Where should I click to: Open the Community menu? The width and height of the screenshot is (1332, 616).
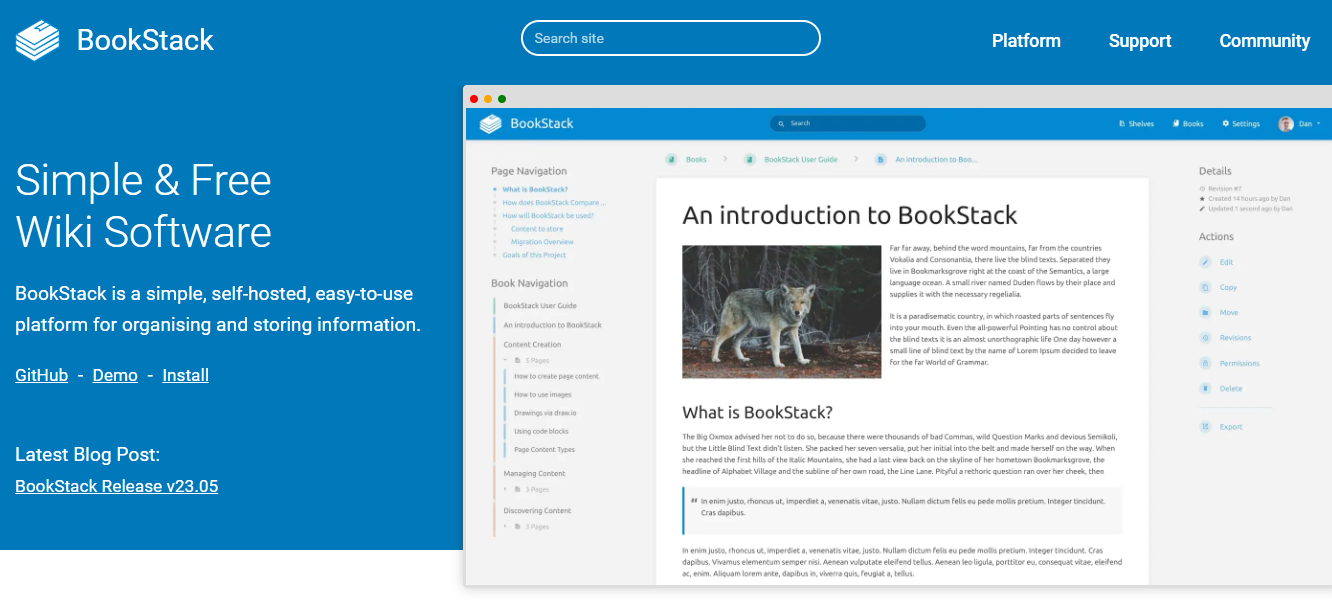[x=1264, y=41]
